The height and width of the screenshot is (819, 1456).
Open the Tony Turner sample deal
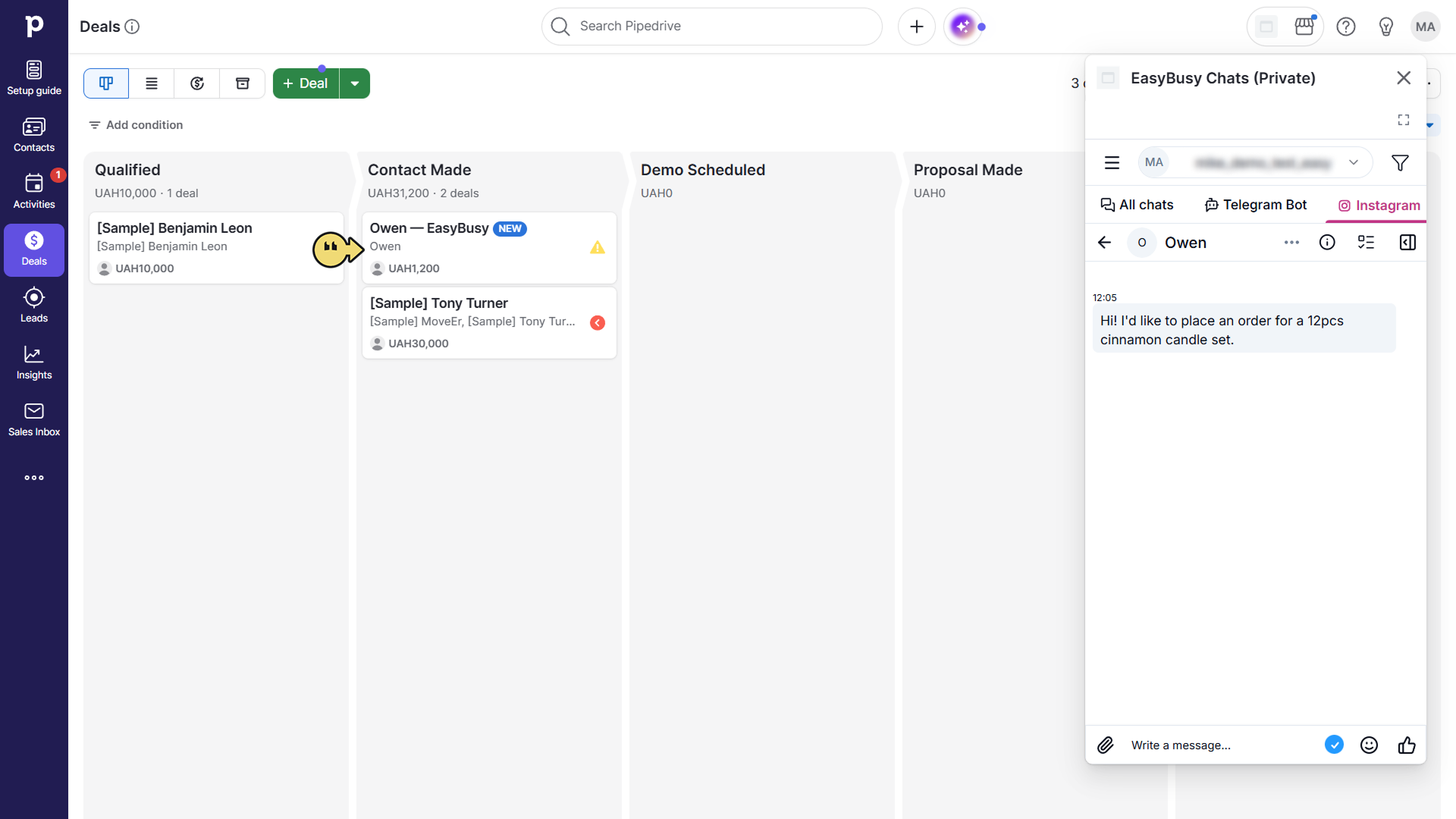point(489,323)
